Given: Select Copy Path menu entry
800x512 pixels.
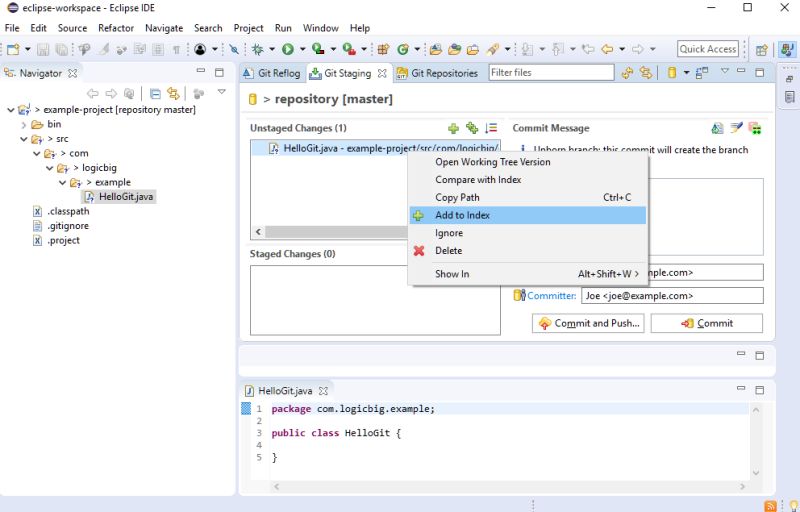Looking at the screenshot, I should tap(528, 197).
